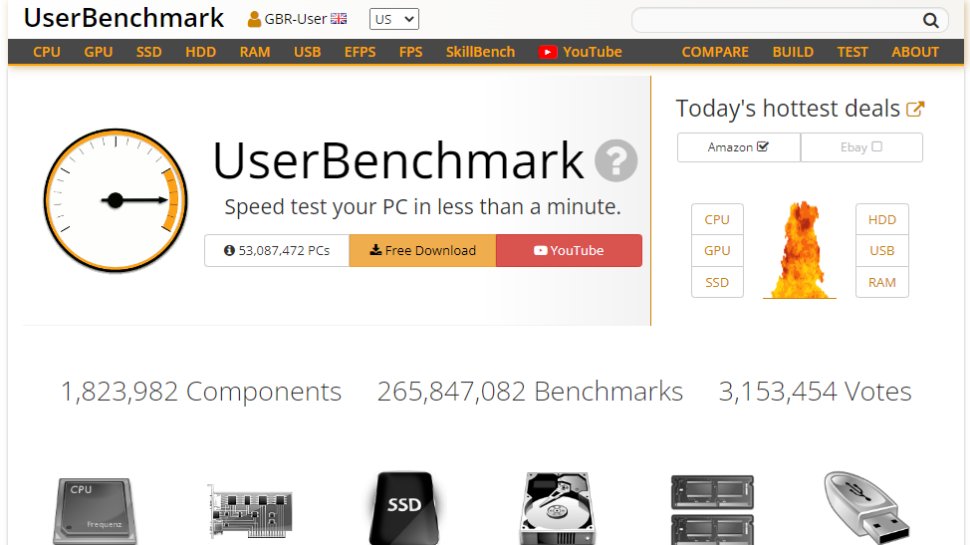
Task: Click the grey question mark help icon
Action: (x=616, y=161)
